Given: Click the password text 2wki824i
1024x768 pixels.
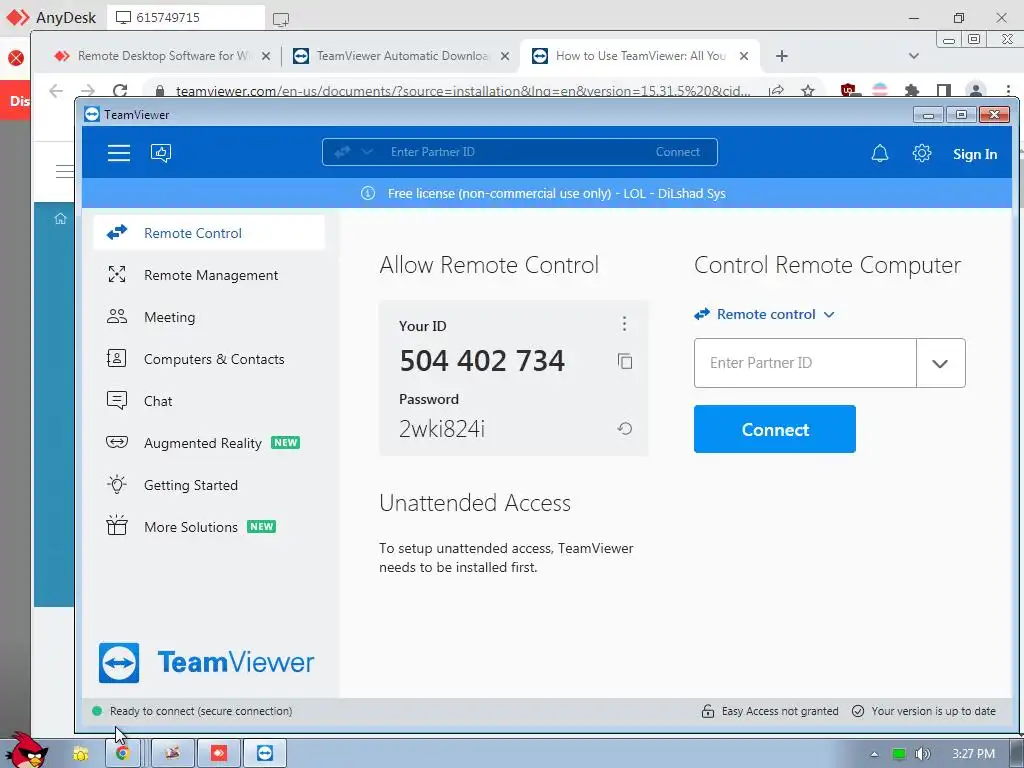Looking at the screenshot, I should click(441, 429).
